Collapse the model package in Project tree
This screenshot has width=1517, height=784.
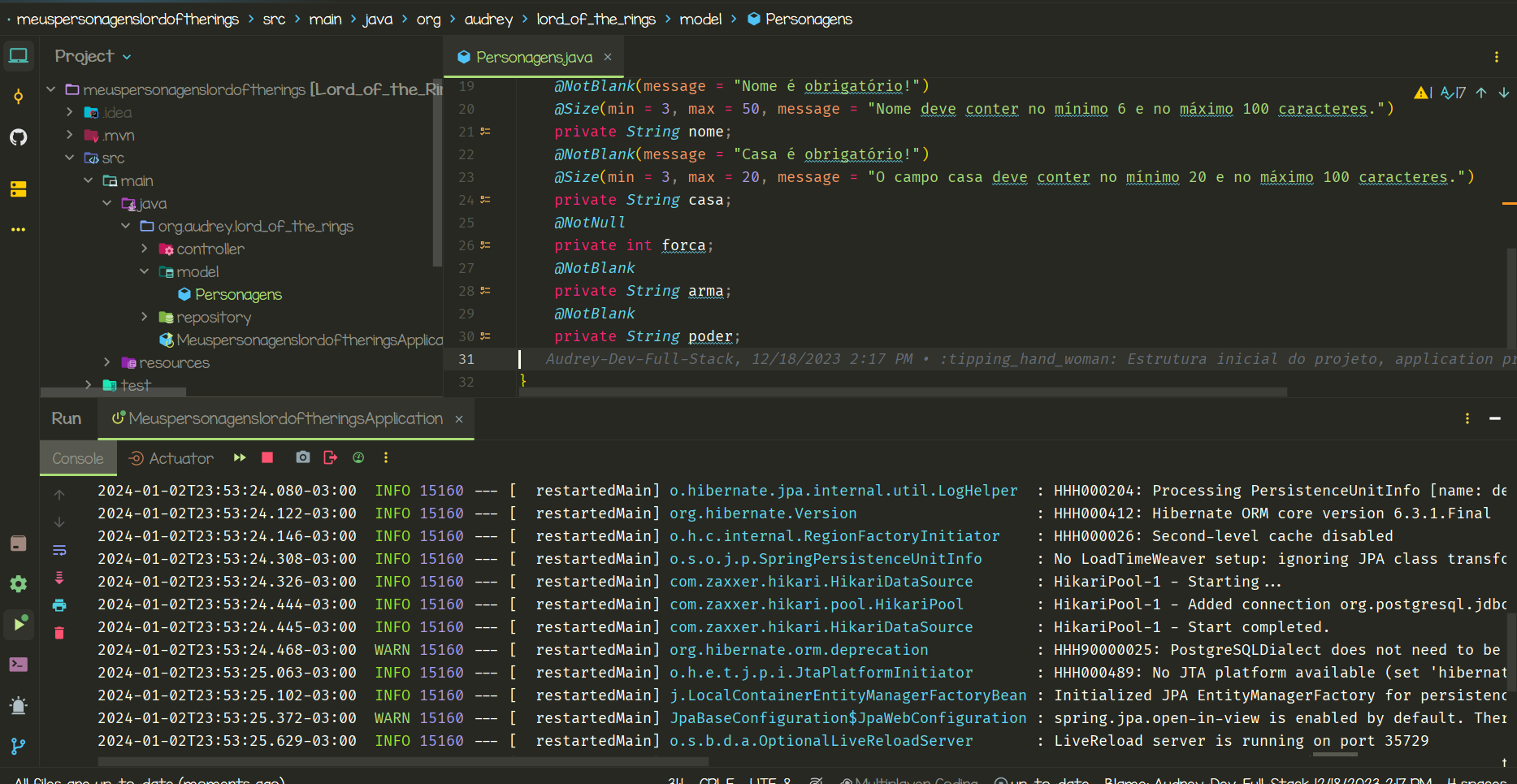(x=143, y=271)
